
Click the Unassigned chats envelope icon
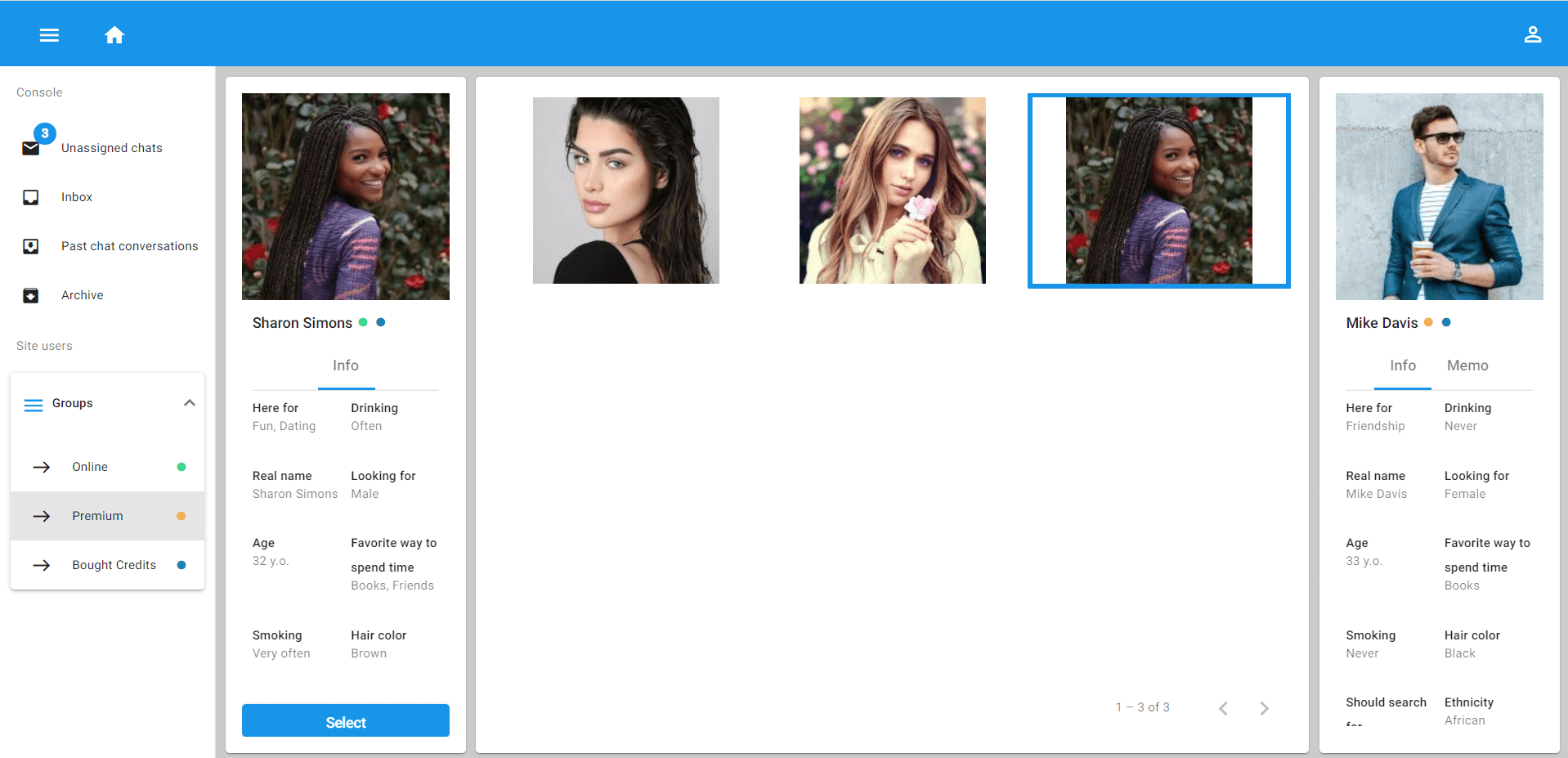31,148
